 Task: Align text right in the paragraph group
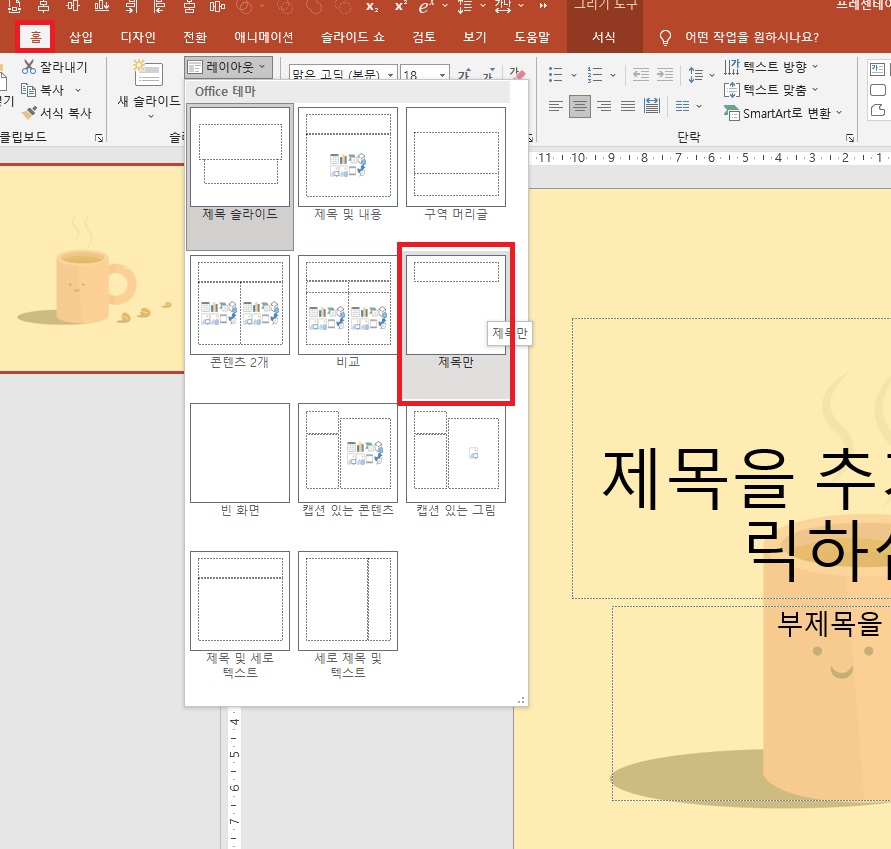(604, 106)
